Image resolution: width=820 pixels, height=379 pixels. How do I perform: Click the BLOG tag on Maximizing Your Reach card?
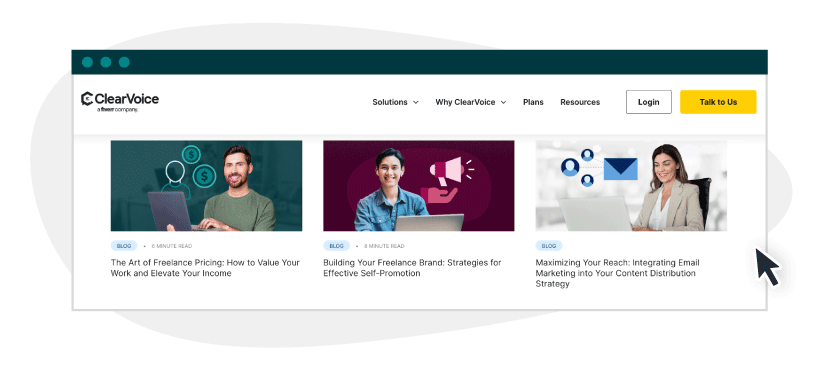click(549, 246)
